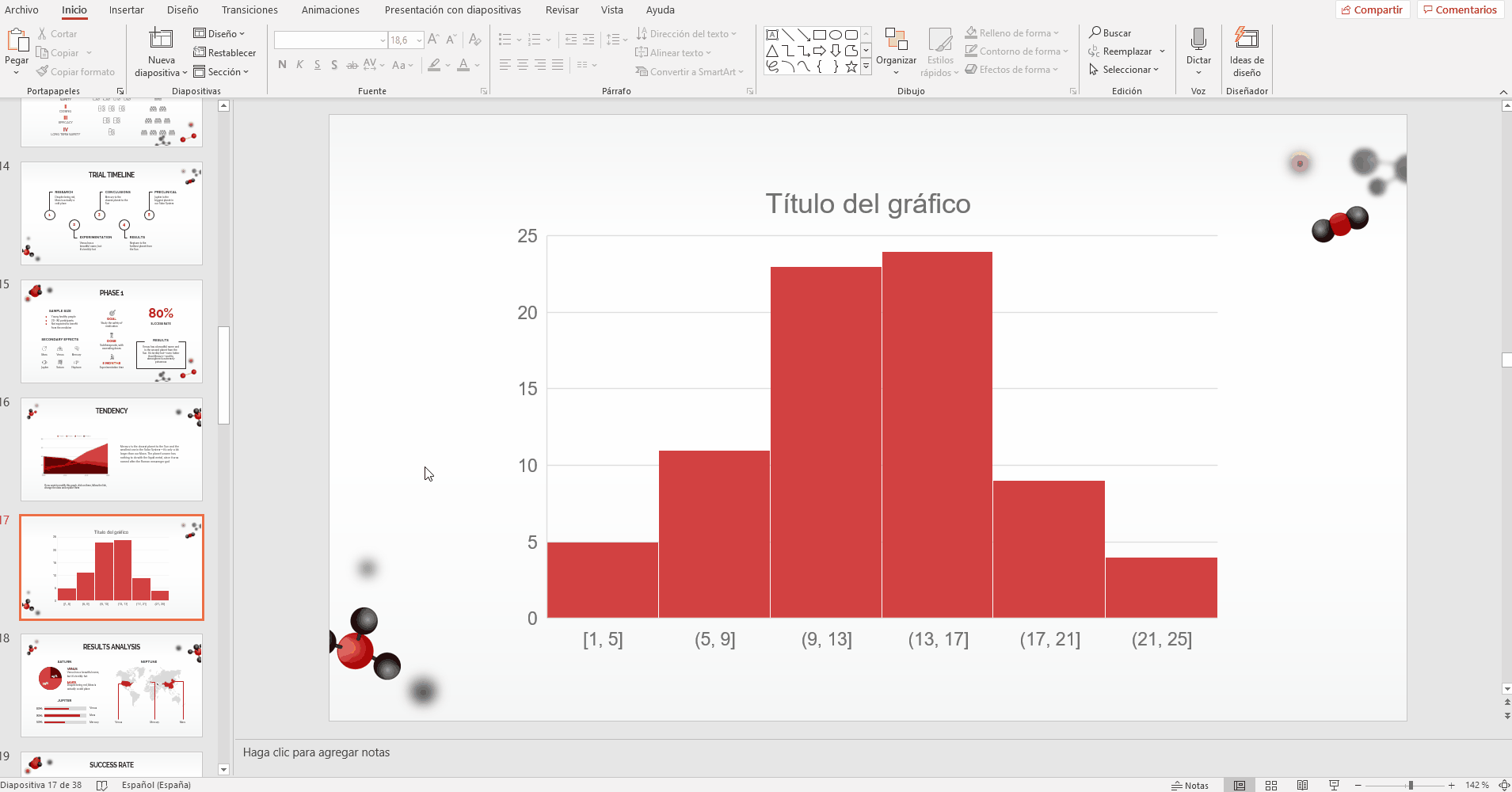
Task: Toggle the Notas pane button
Action: coord(1190,785)
